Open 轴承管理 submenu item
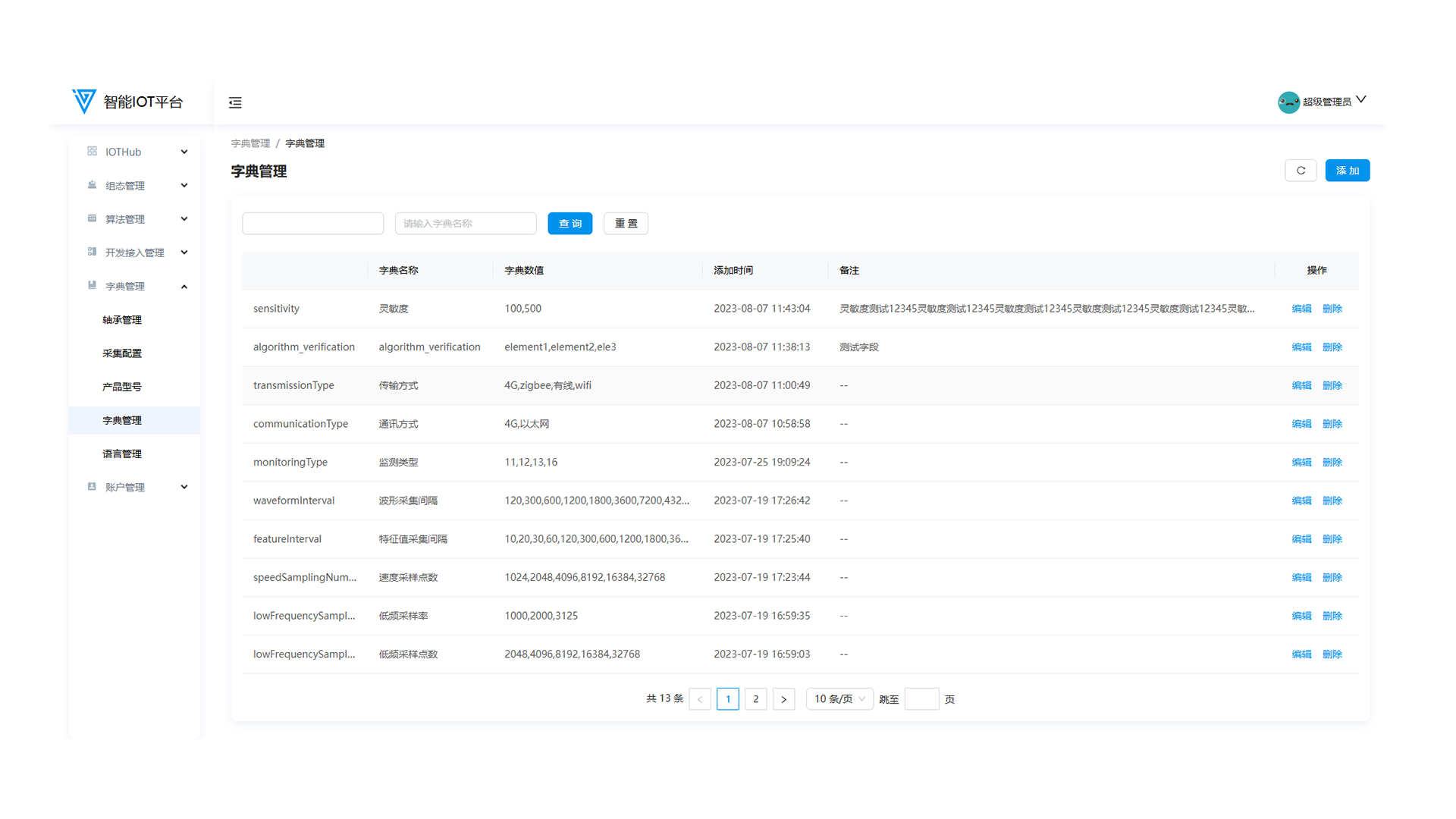Image resolution: width=1456 pixels, height=819 pixels. coord(122,320)
